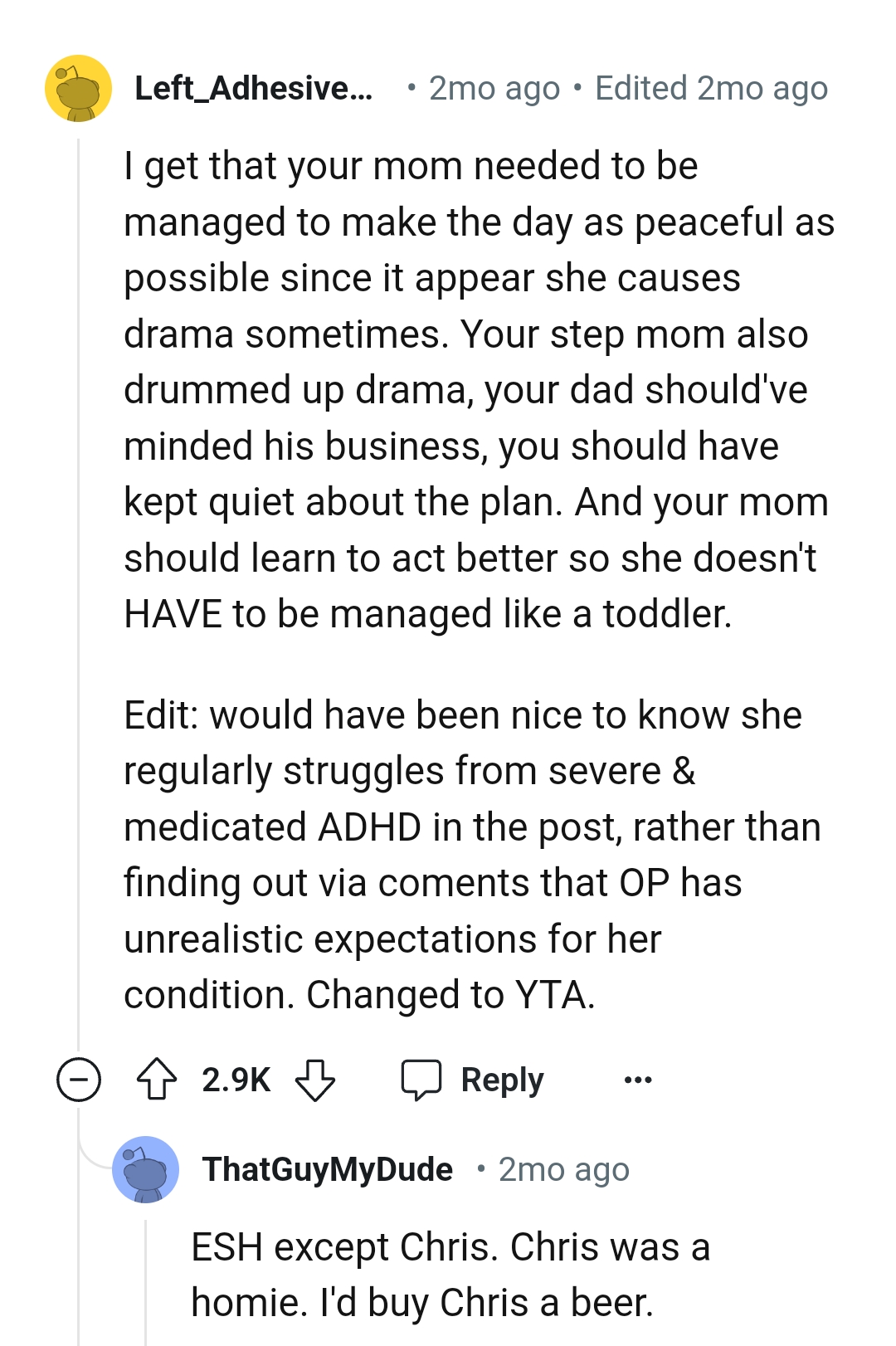Collapse the thread via left vertical line
Viewport: 896px width, 1346px height.
pyautogui.click(x=78, y=581)
